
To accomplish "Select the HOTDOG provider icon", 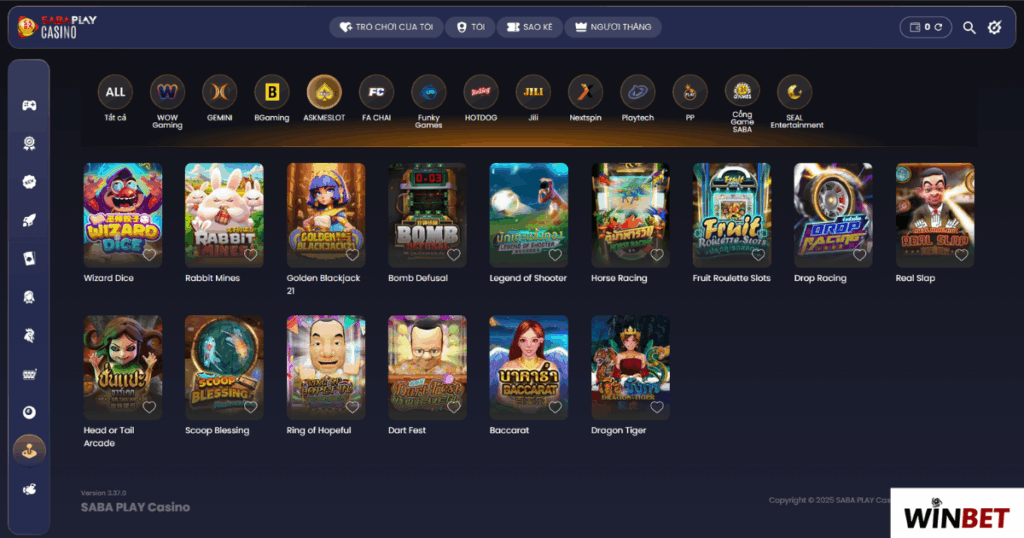I will pyautogui.click(x=481, y=92).
